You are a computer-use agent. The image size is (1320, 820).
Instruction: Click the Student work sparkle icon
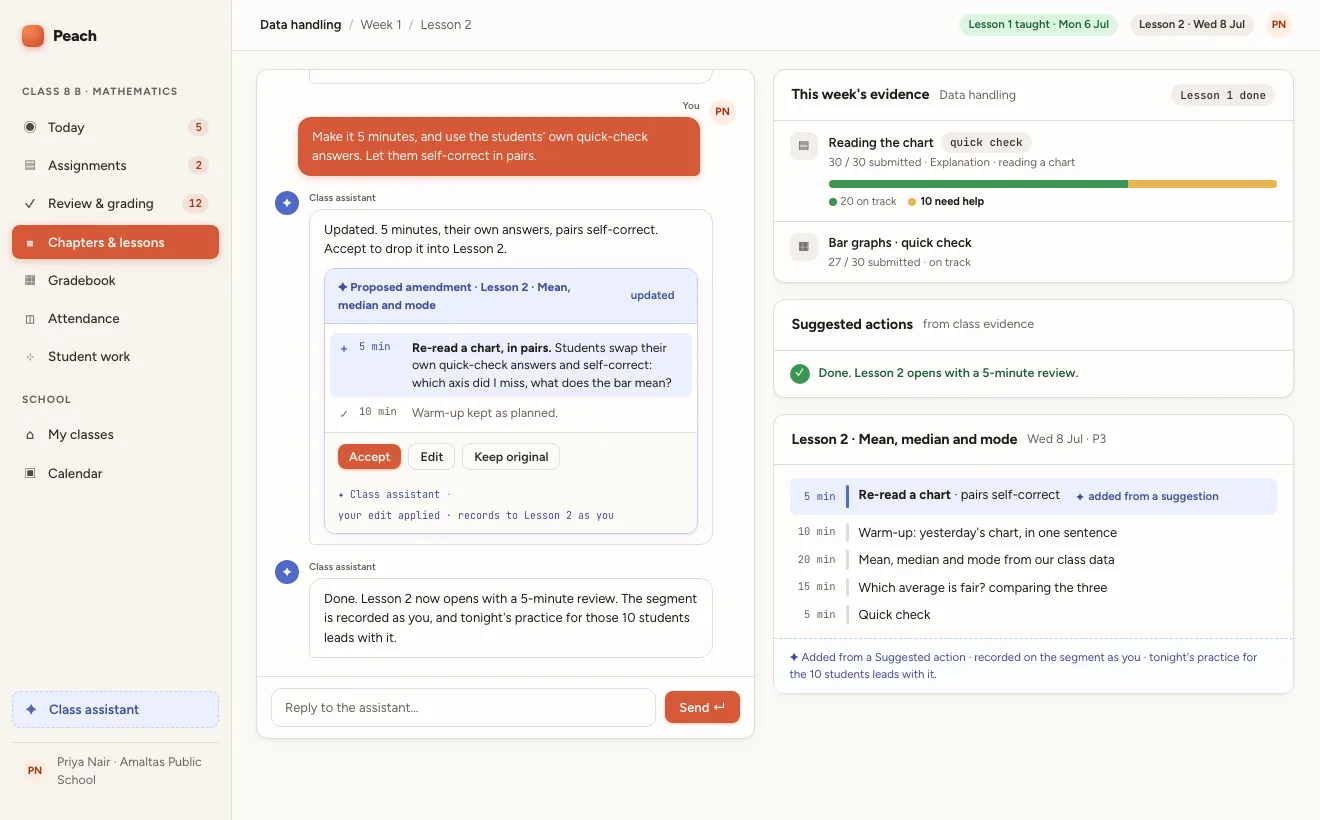pos(30,356)
